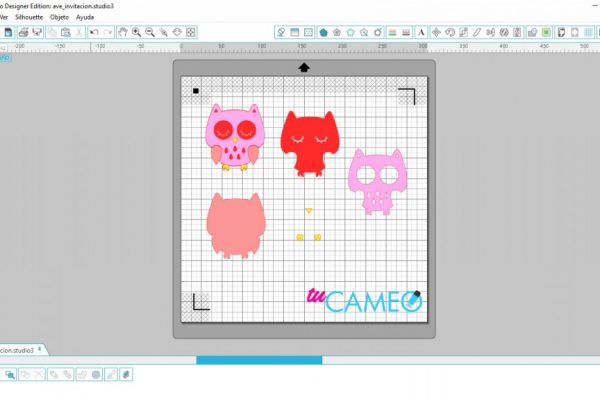This screenshot has width=600, height=400.
Task: Close the invitacion.studio3 document tab
Action: [39, 349]
